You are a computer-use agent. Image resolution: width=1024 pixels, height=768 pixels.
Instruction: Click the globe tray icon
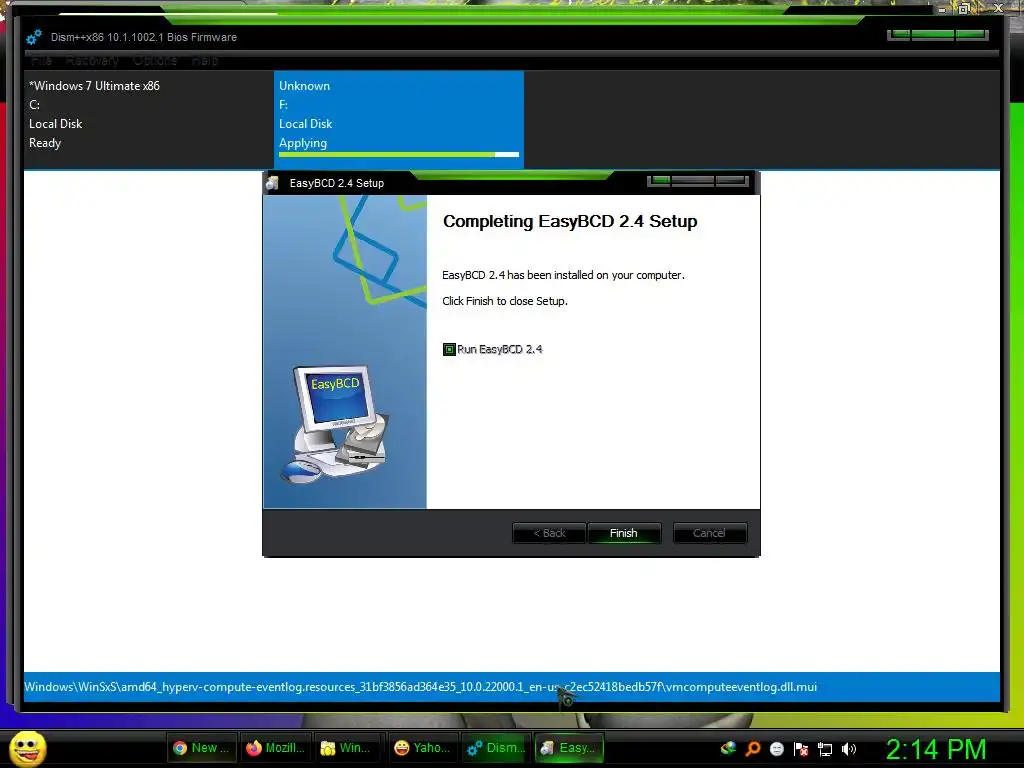(728, 748)
